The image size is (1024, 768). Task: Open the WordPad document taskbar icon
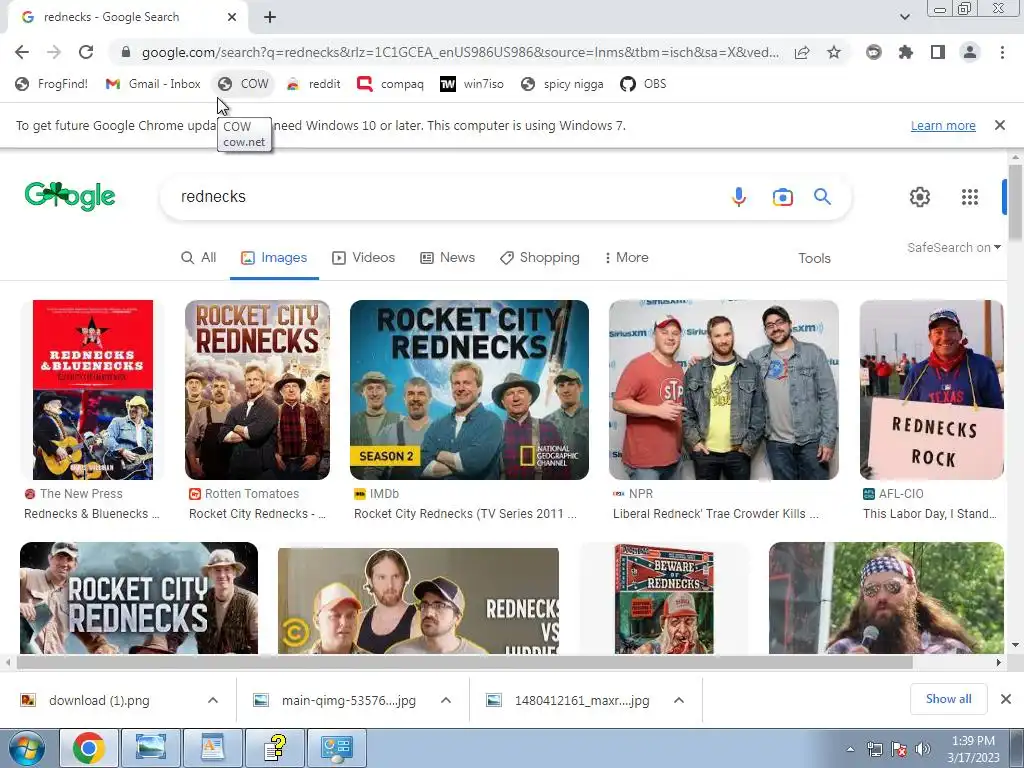click(213, 748)
